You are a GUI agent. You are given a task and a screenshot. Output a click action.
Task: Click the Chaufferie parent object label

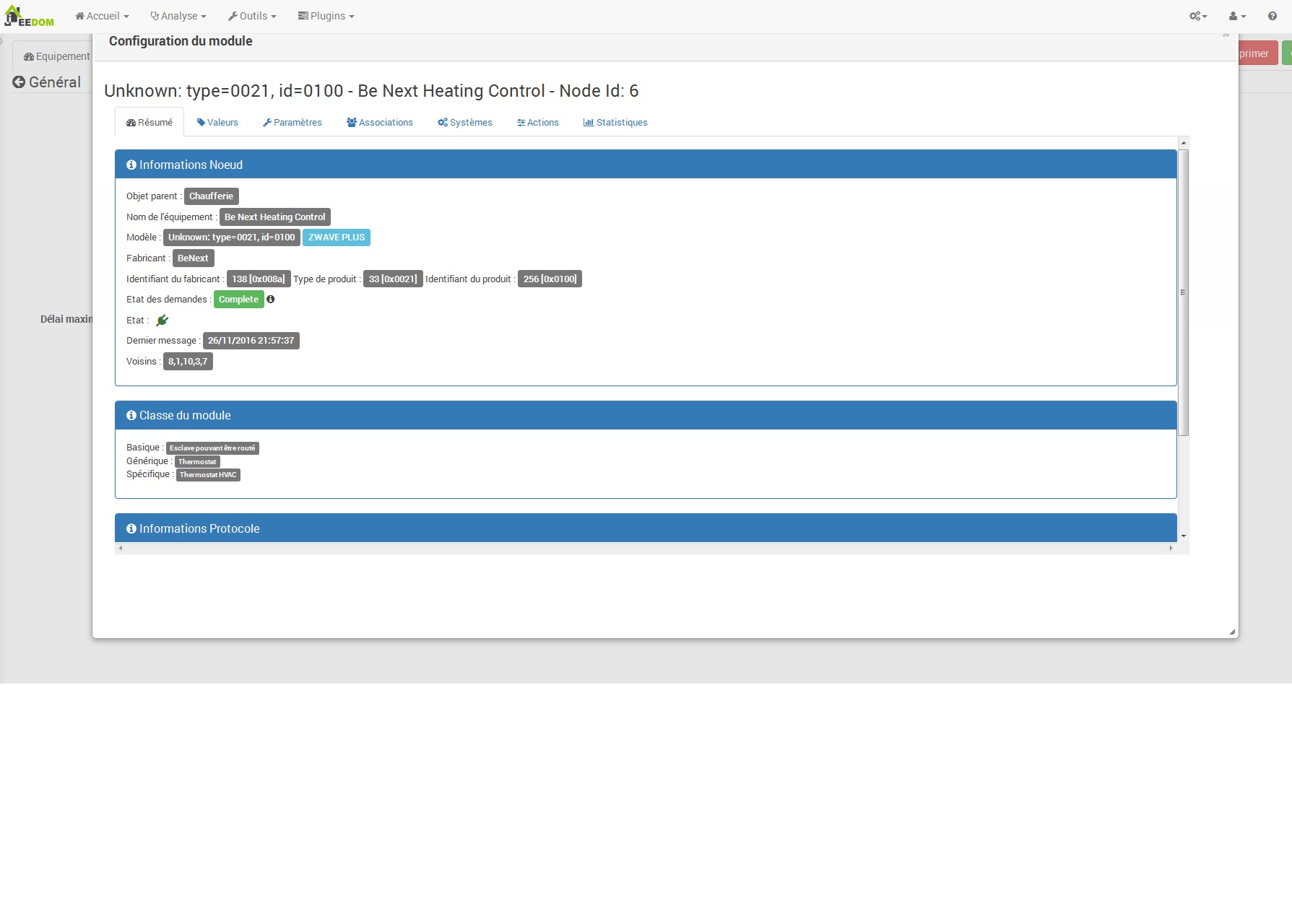212,196
